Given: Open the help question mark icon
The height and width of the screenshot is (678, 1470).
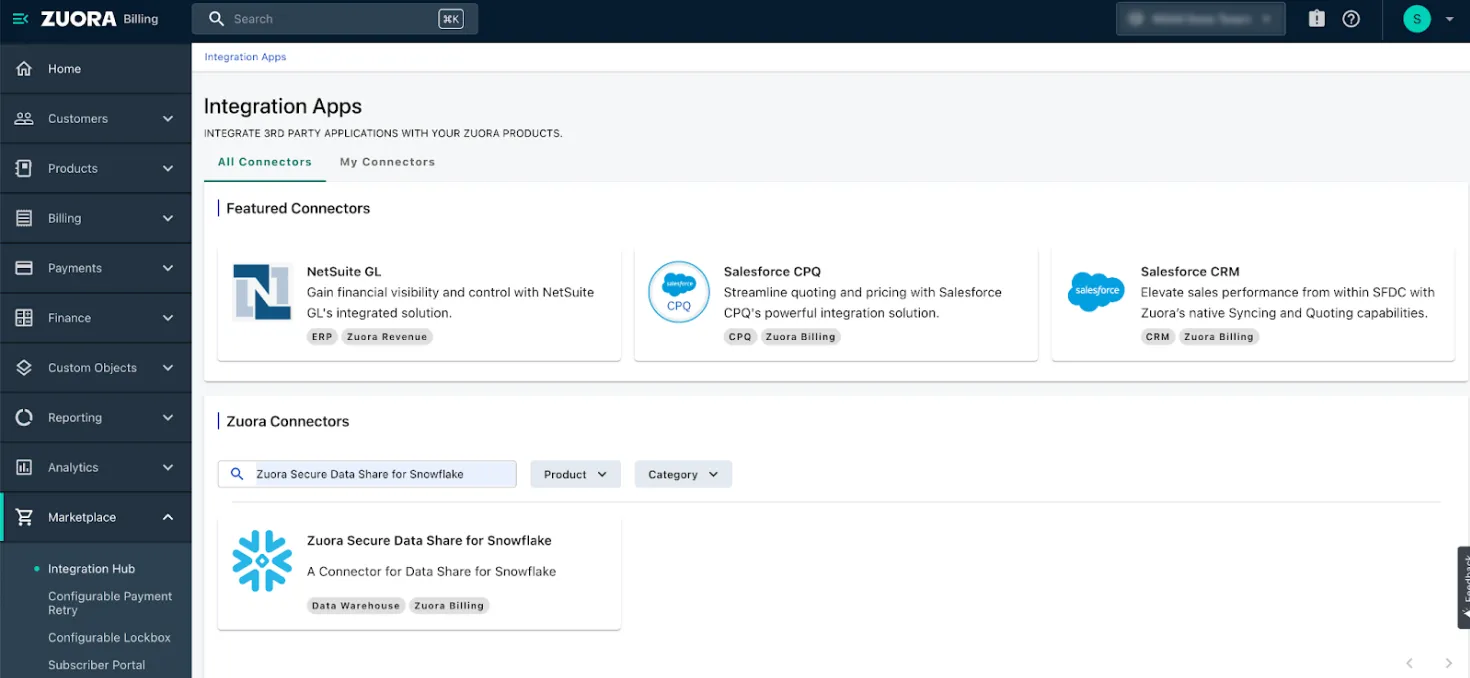Looking at the screenshot, I should [x=1351, y=19].
